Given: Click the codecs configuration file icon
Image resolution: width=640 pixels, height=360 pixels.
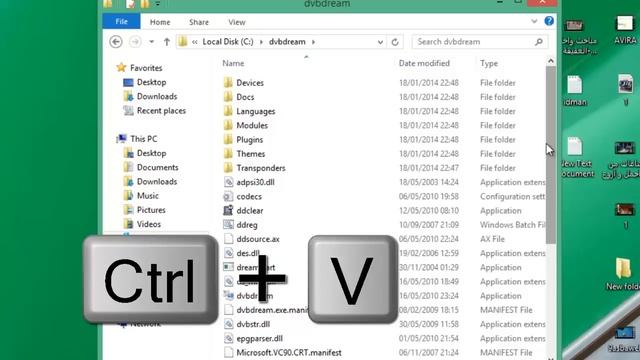Looking at the screenshot, I should pos(228,196).
